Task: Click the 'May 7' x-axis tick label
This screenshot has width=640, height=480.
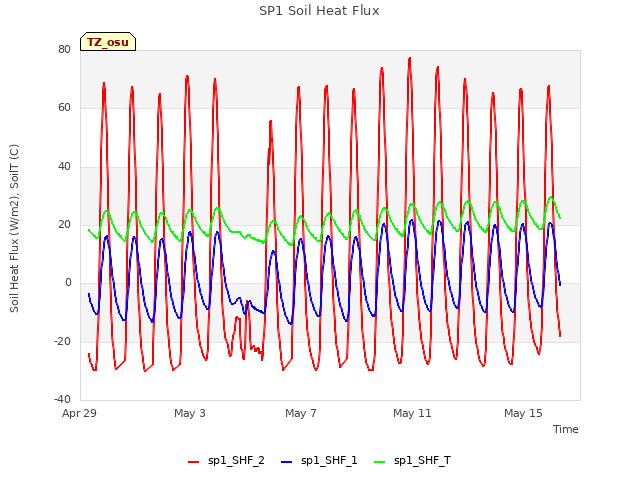Action: [301, 413]
